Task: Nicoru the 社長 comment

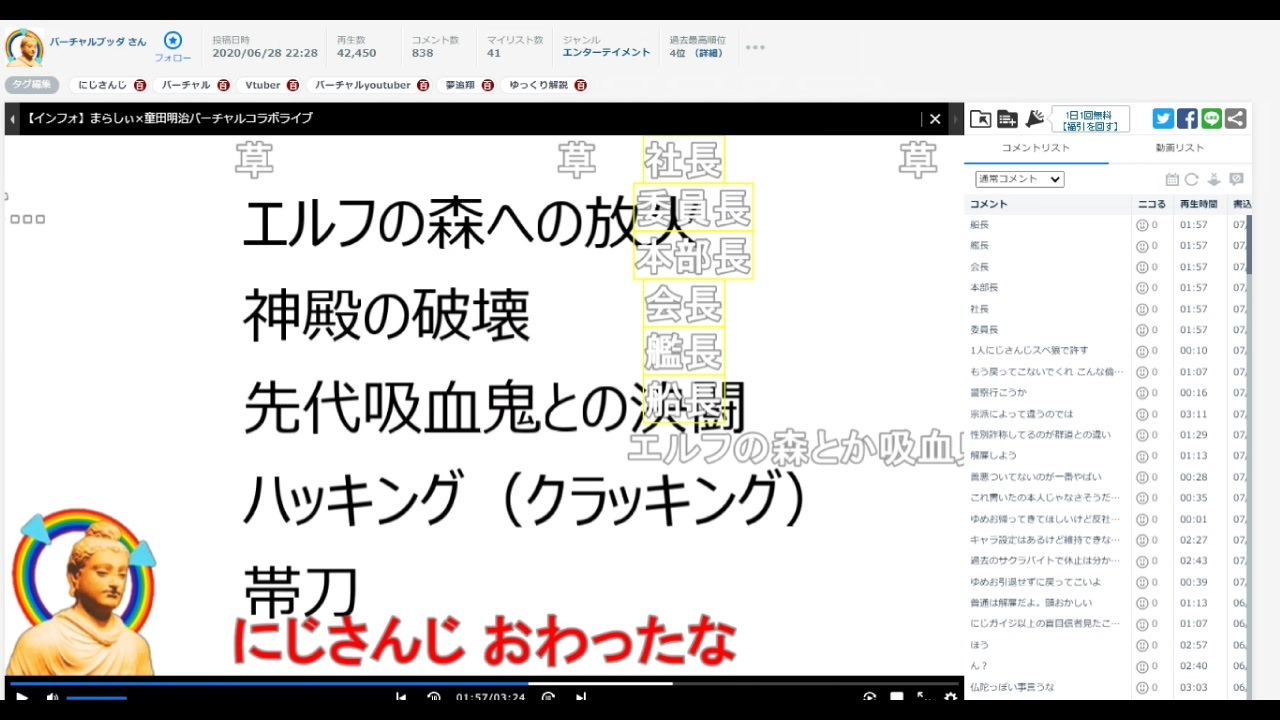Action: (1142, 309)
